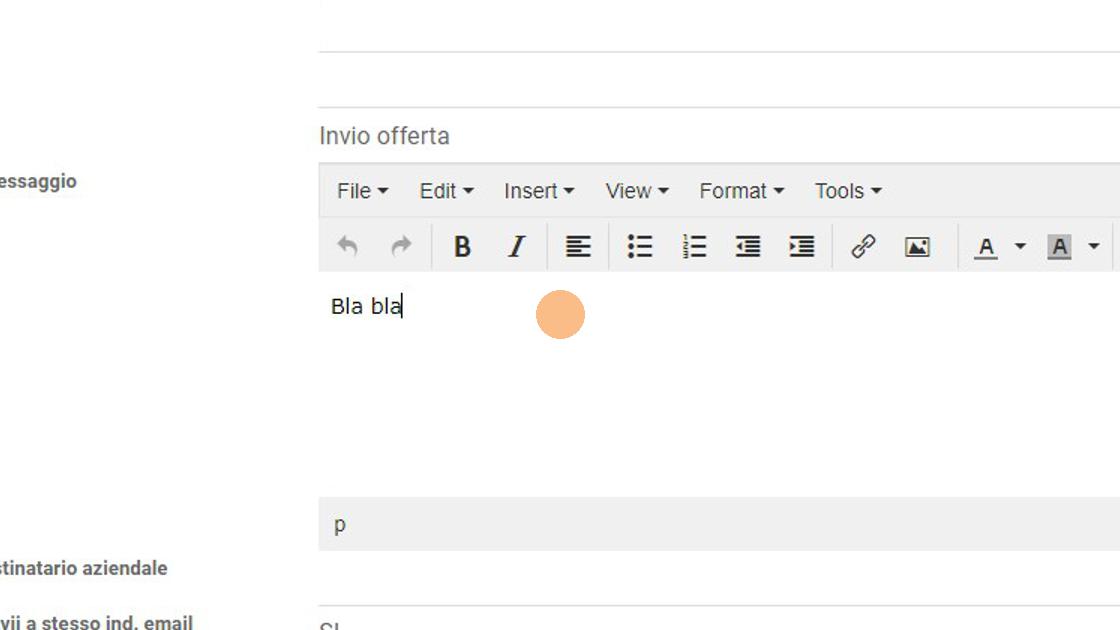Click the Undo arrow icon
Image resolution: width=1120 pixels, height=630 pixels.
click(347, 246)
